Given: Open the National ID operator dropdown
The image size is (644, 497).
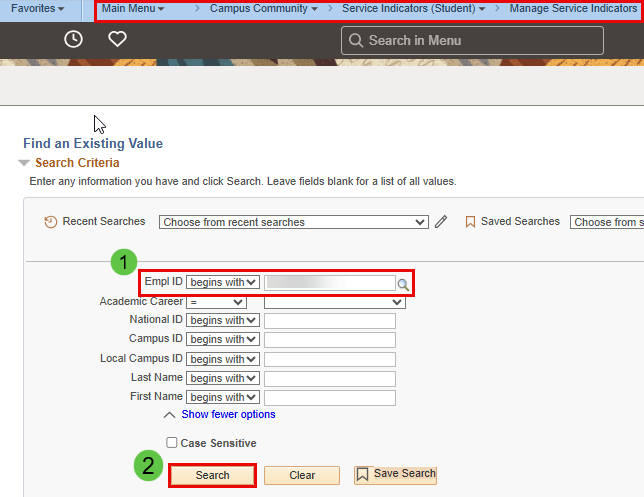Looking at the screenshot, I should (223, 320).
